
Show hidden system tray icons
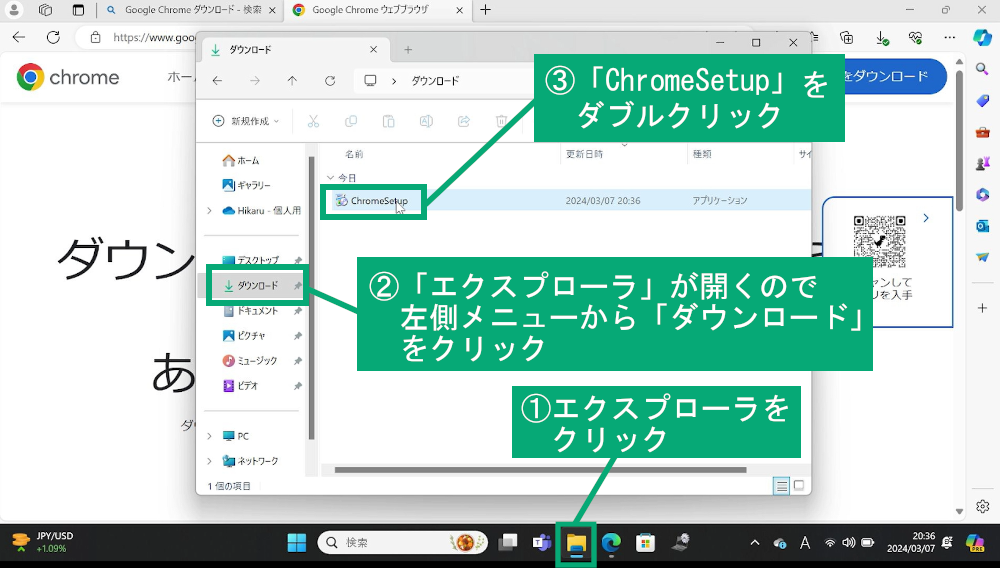(755, 543)
